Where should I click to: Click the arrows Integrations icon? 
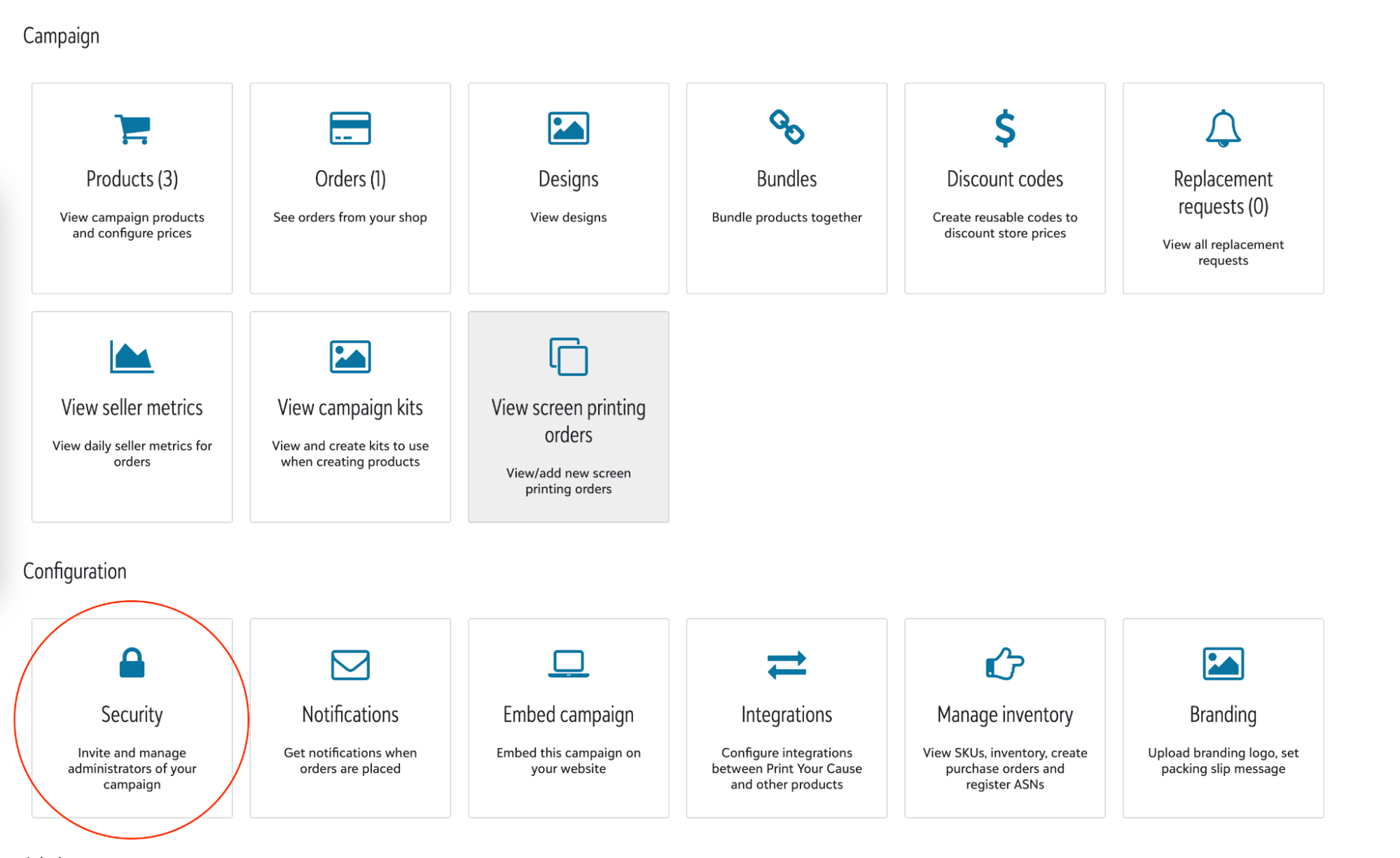coord(786,665)
